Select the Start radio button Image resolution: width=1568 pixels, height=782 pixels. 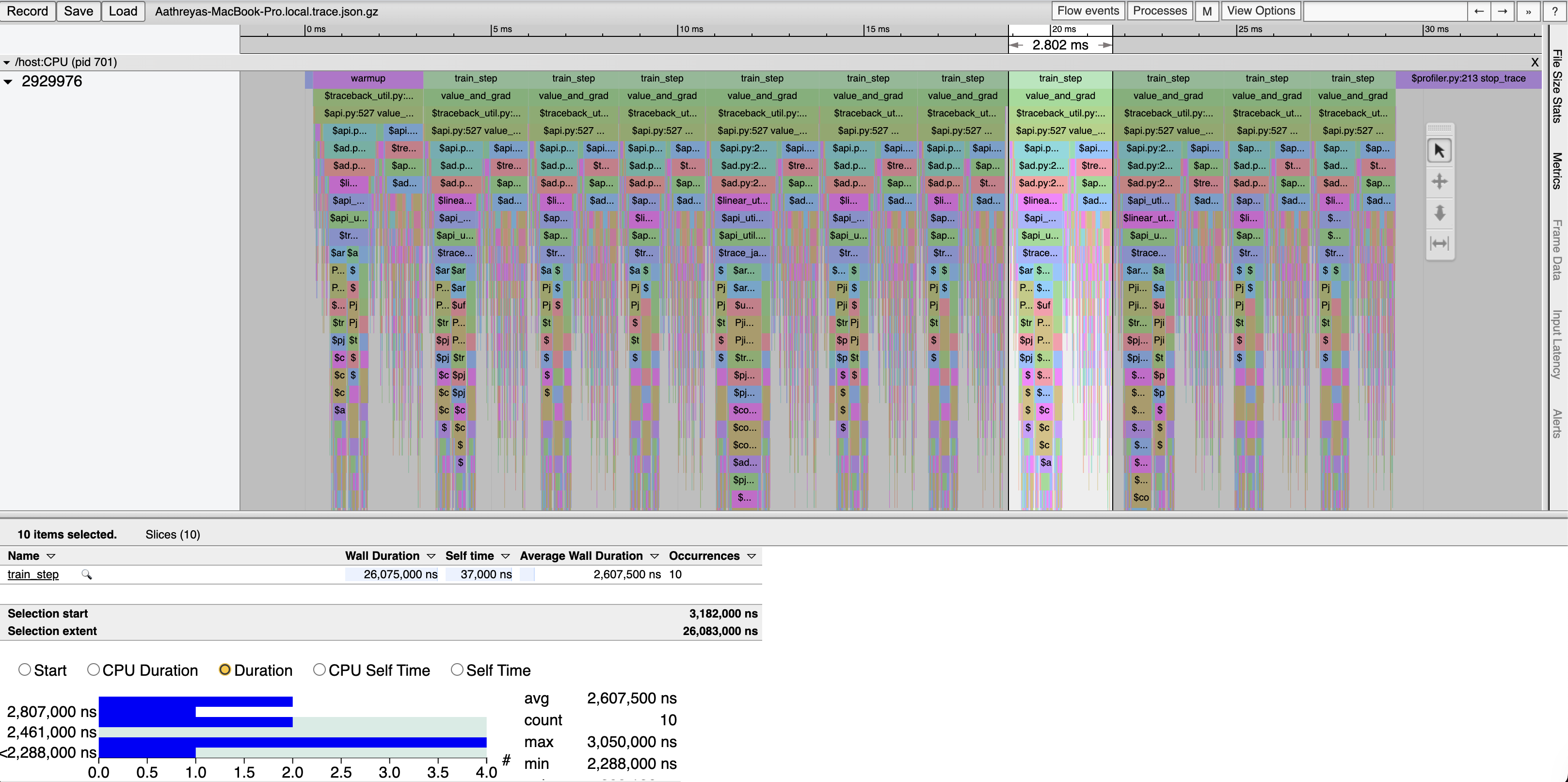25,669
